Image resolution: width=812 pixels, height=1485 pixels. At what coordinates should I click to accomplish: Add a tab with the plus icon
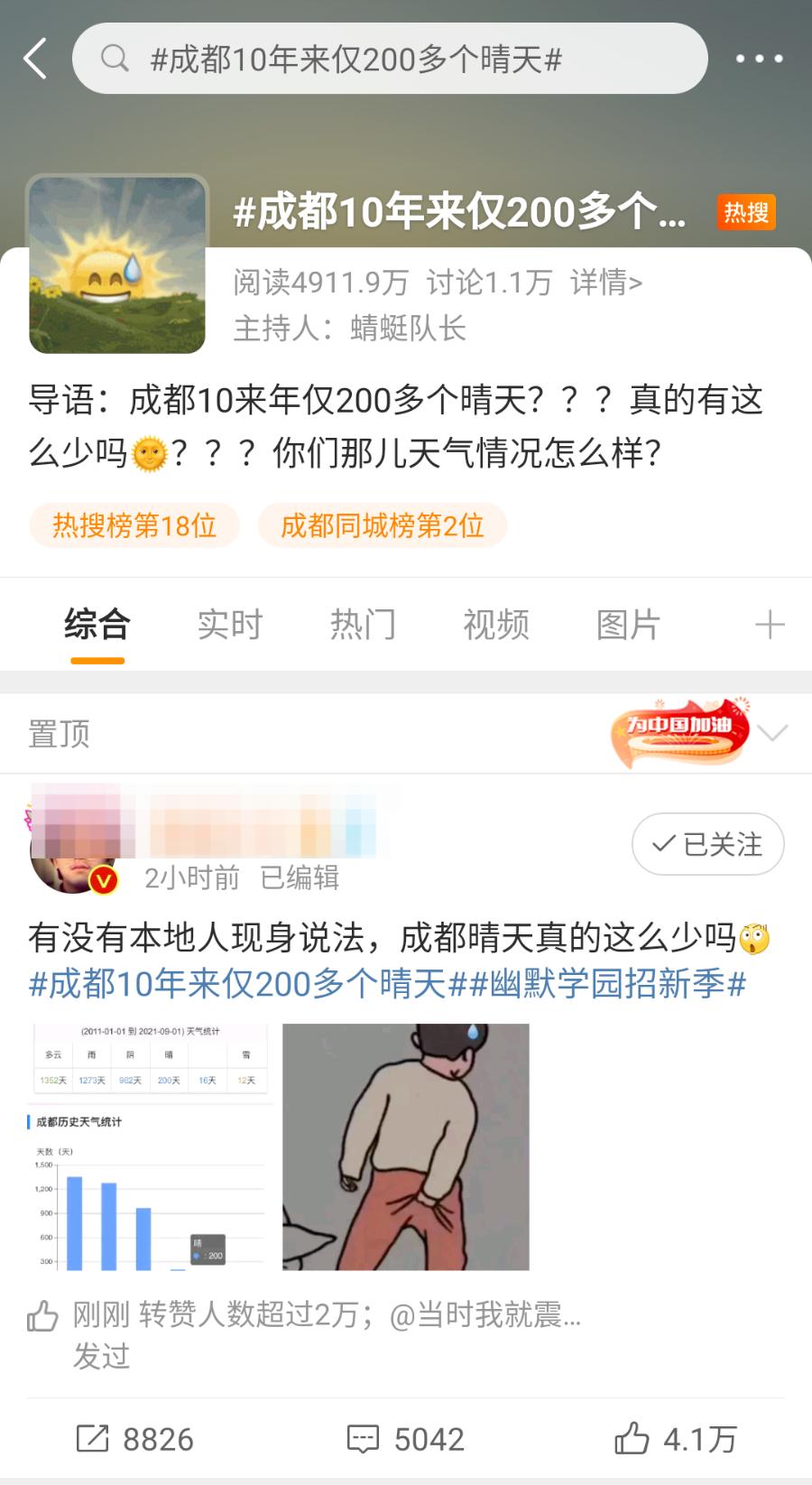pyautogui.click(x=770, y=625)
